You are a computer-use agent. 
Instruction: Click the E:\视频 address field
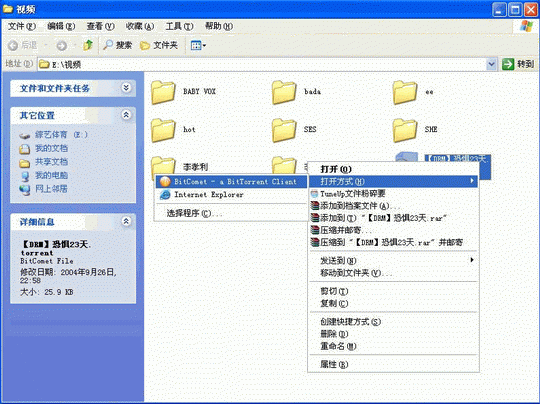[262, 64]
